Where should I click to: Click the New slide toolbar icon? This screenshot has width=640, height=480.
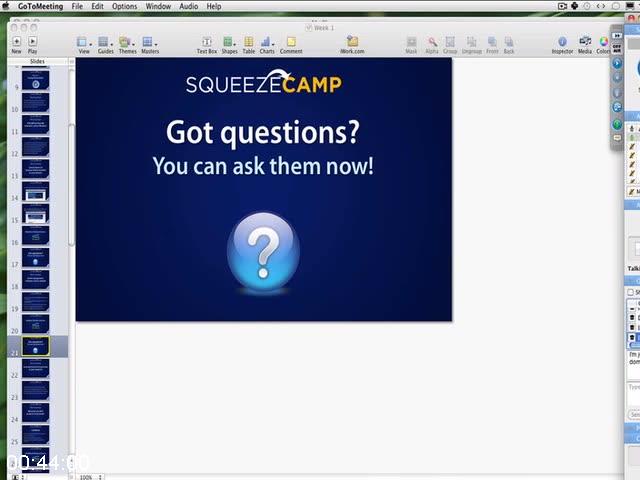(16, 41)
